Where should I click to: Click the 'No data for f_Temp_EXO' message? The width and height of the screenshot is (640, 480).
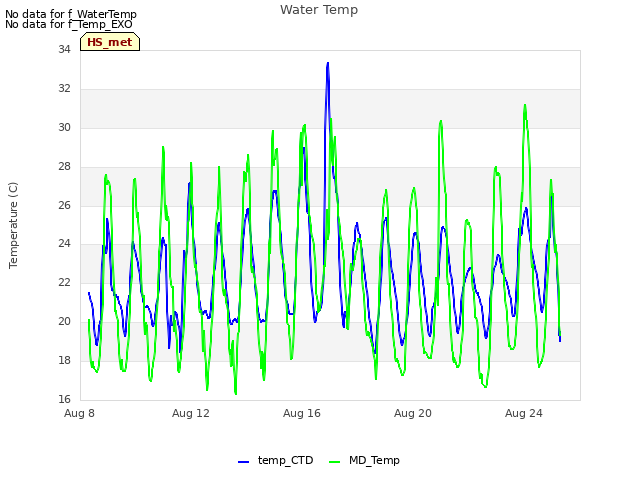[x=69, y=24]
